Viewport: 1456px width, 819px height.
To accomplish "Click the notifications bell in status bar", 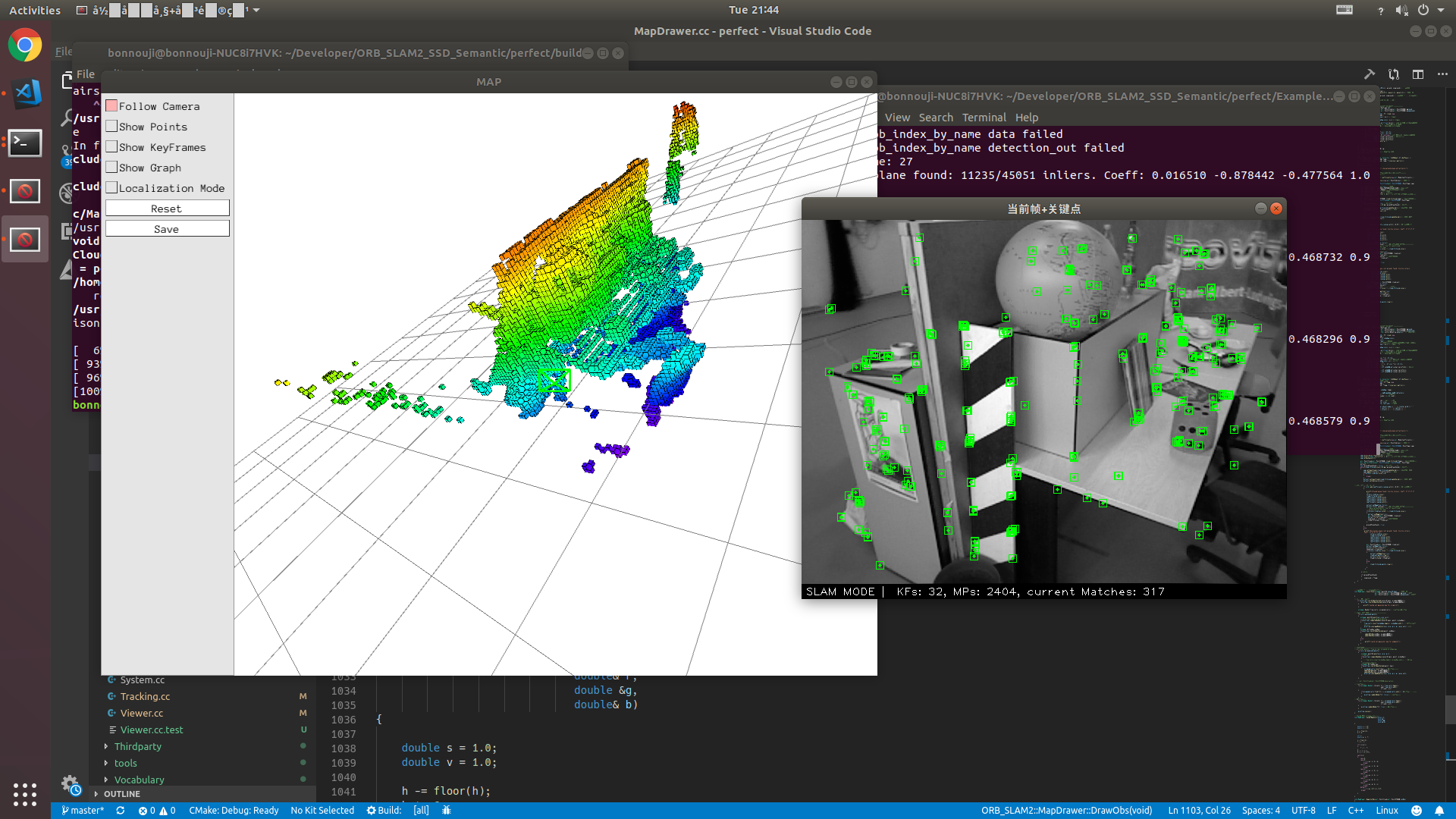I will click(x=1439, y=811).
